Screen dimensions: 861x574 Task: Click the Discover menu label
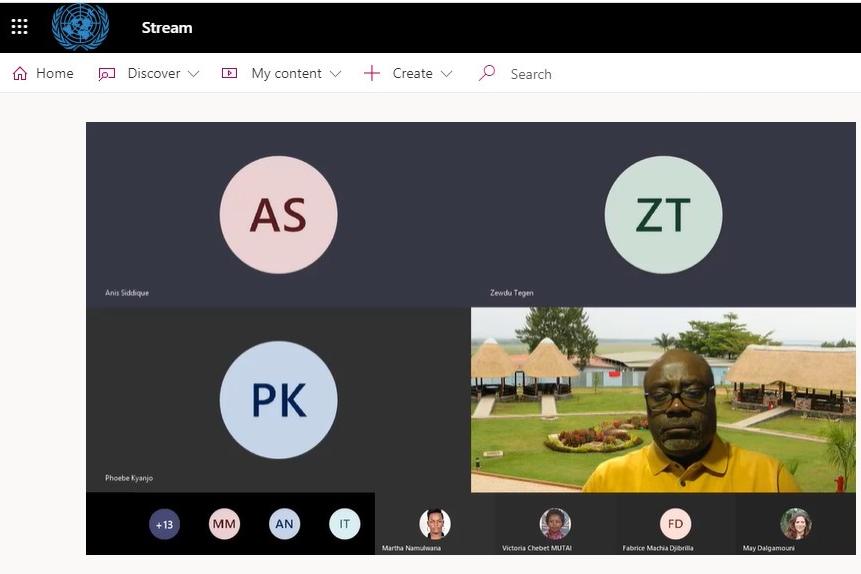pyautogui.click(x=153, y=73)
